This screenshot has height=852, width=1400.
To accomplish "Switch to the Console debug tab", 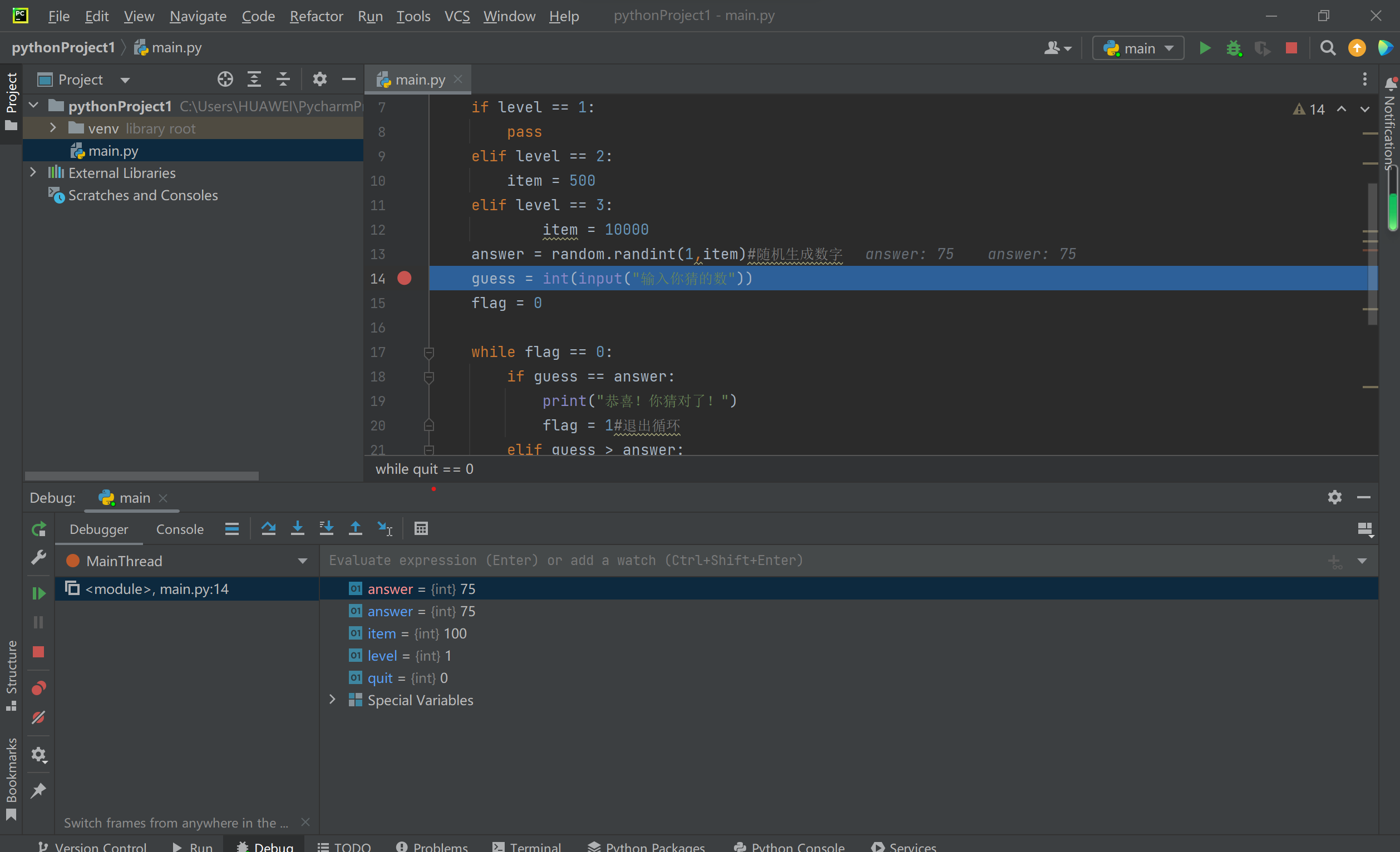I will [x=180, y=529].
